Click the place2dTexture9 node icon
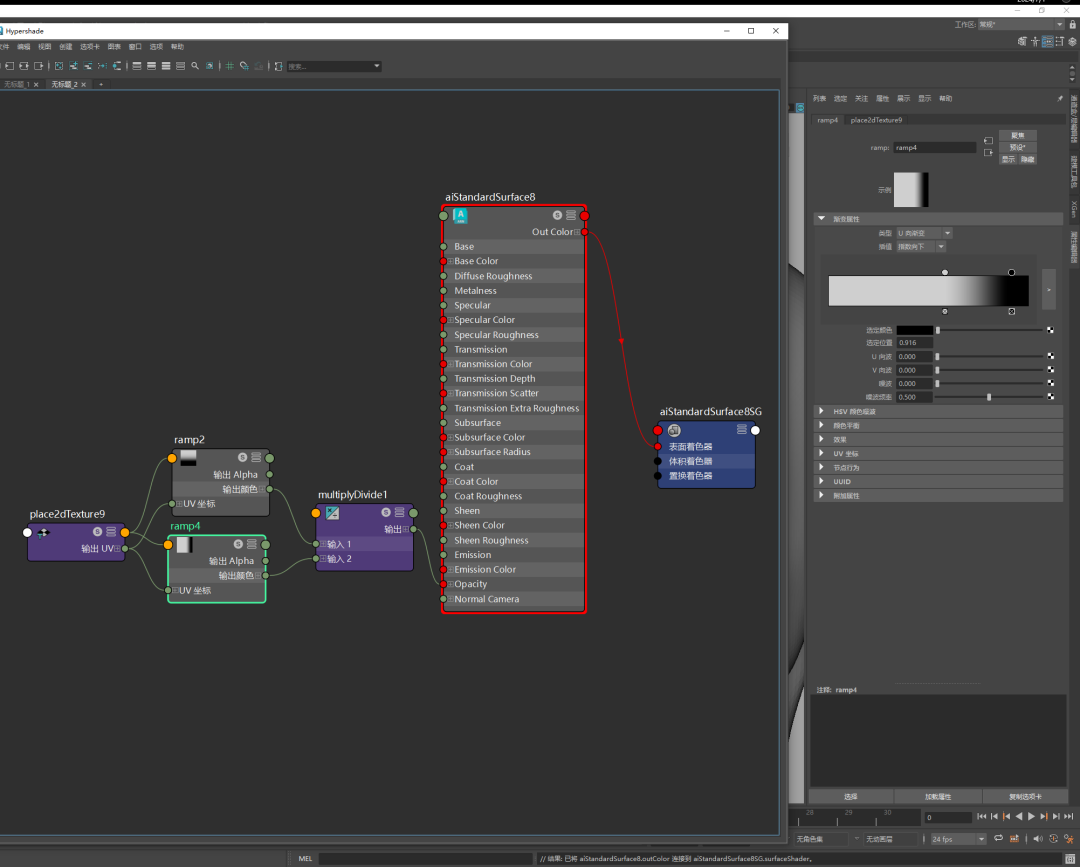Viewport: 1080px width, 867px height. 43,532
